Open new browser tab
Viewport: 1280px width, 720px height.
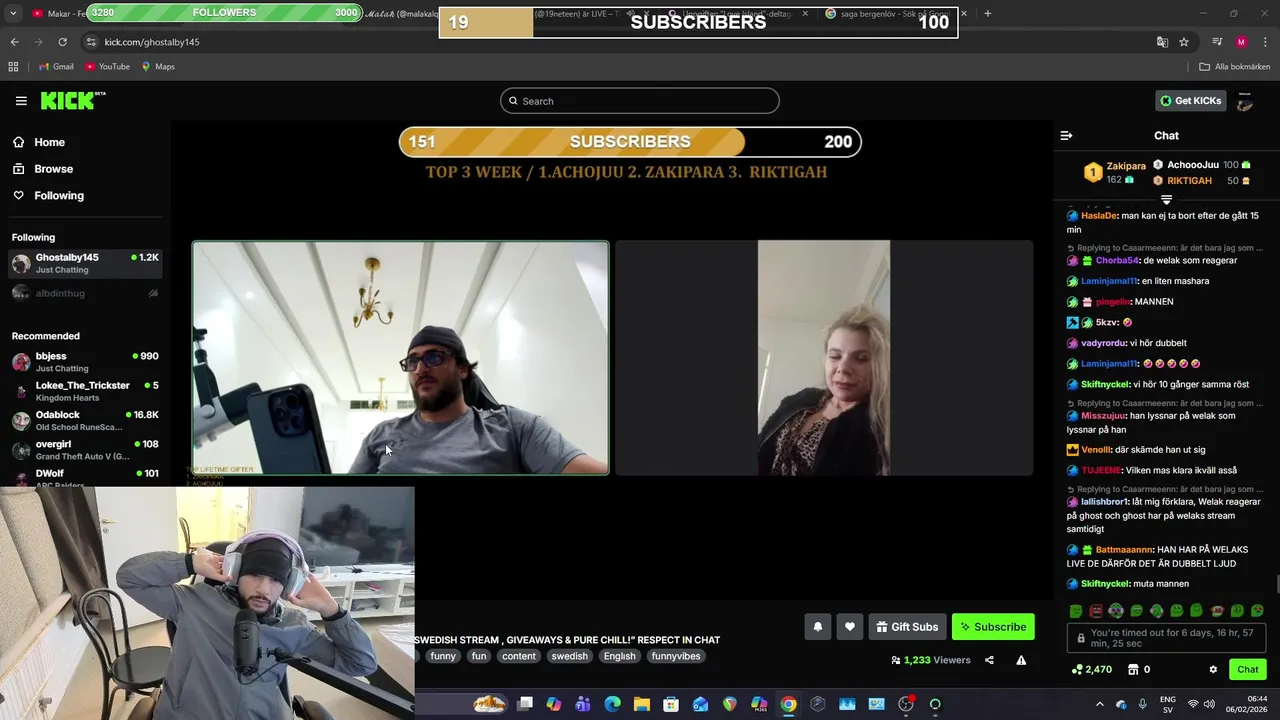pyautogui.click(x=987, y=13)
